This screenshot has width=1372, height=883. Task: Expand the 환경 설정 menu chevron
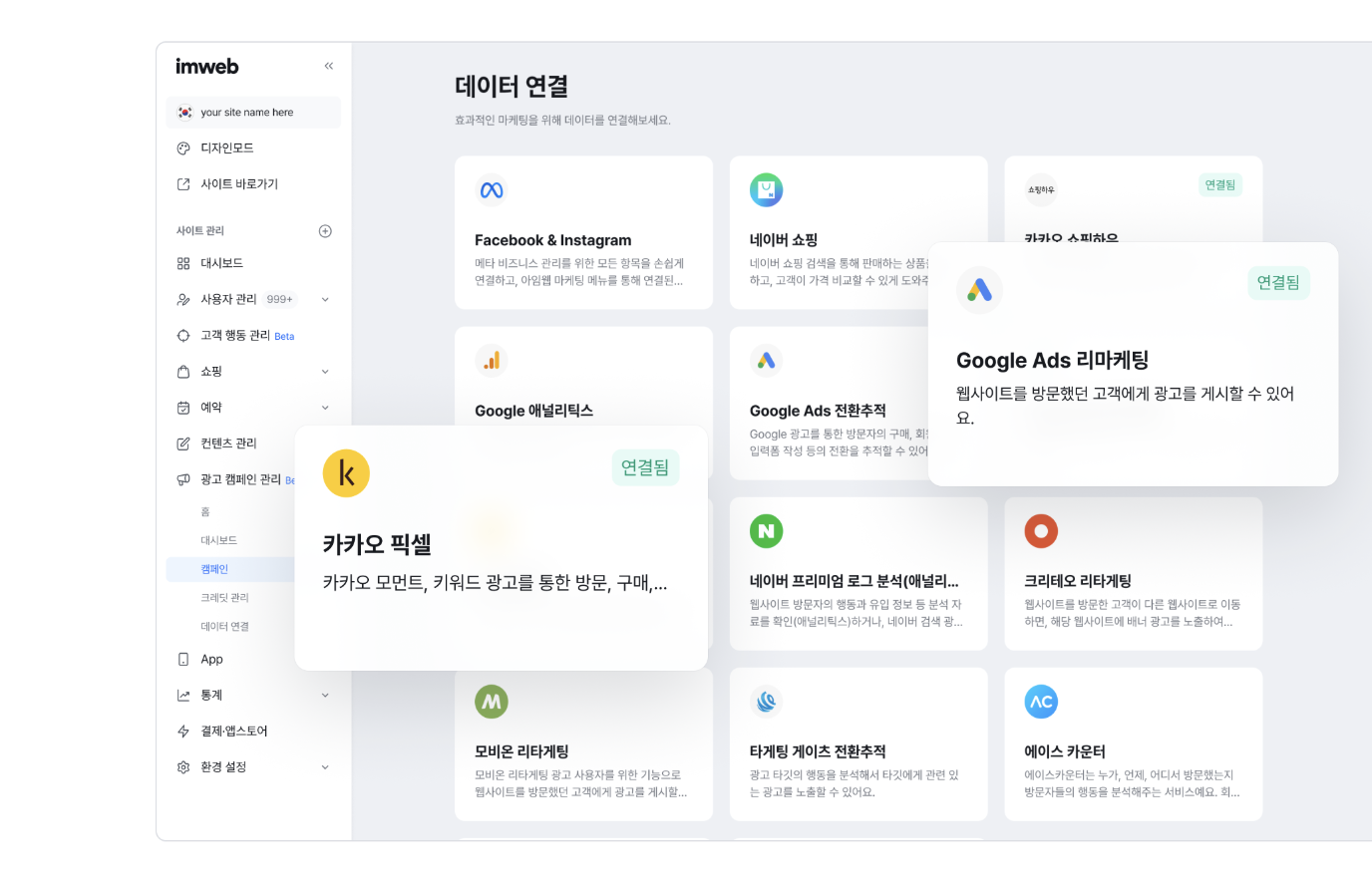click(x=325, y=767)
